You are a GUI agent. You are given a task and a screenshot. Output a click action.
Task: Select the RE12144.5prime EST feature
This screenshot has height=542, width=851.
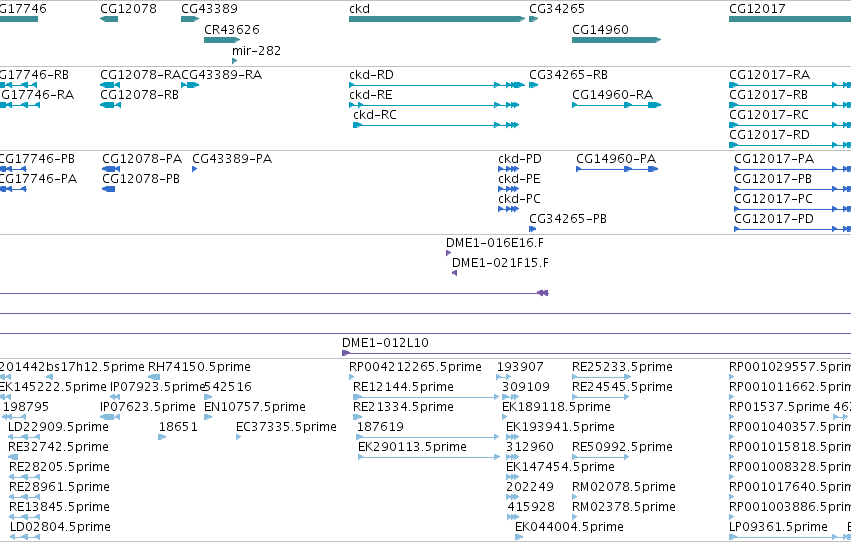pos(426,397)
